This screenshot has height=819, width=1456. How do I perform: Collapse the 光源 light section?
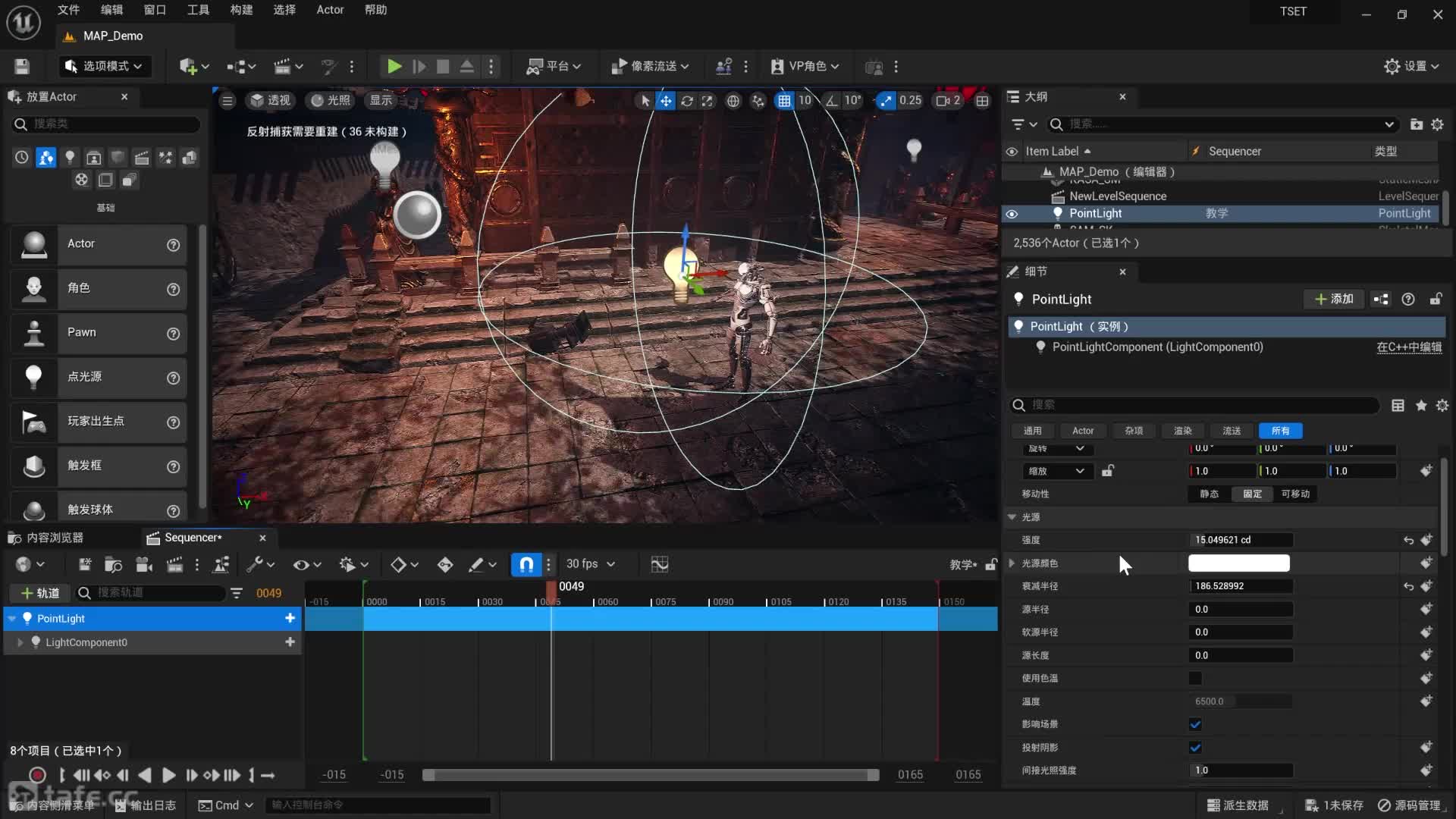(1012, 517)
